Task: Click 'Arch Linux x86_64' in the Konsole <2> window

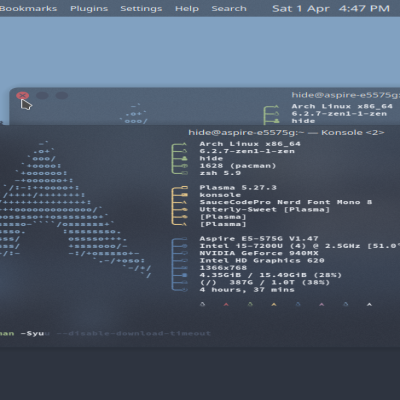Action: pyautogui.click(x=250, y=144)
